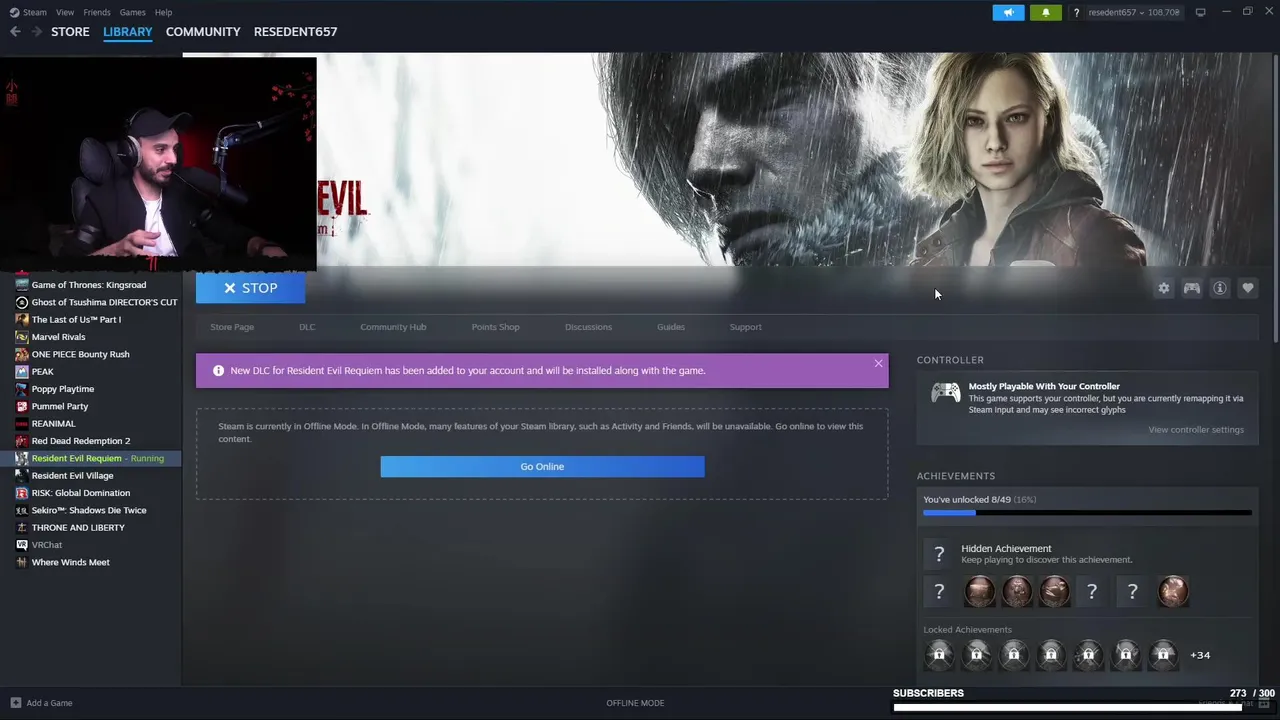The height and width of the screenshot is (720, 1280).
Task: Select Sekiro: Shadows Die Twice icon
Action: point(22,510)
